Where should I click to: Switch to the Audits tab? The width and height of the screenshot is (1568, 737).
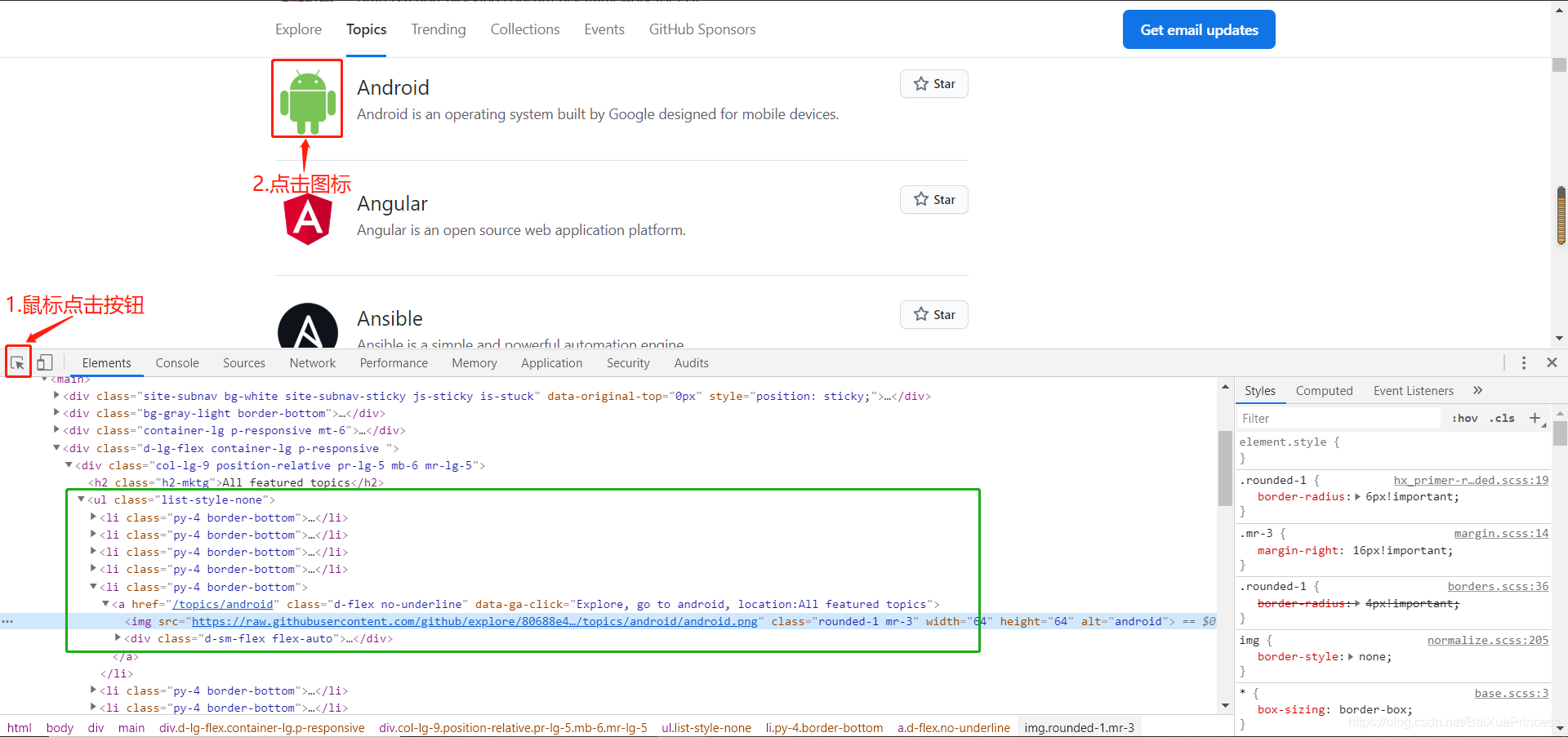691,363
